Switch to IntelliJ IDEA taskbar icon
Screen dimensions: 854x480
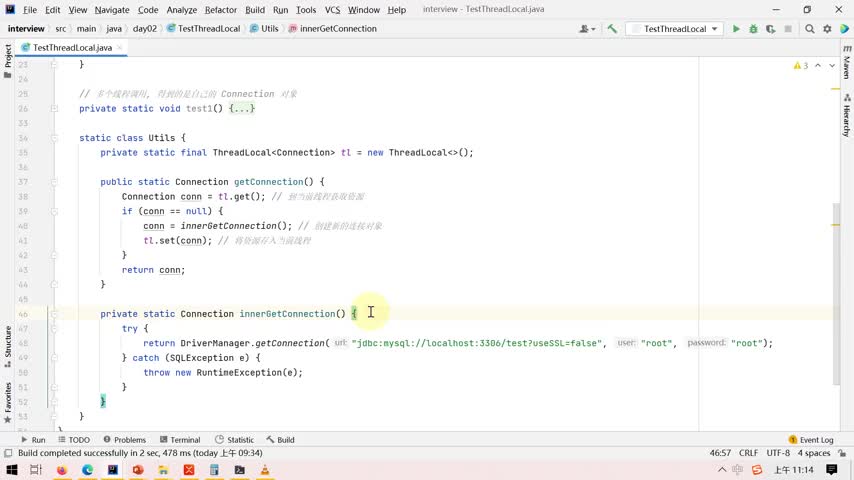(113, 470)
